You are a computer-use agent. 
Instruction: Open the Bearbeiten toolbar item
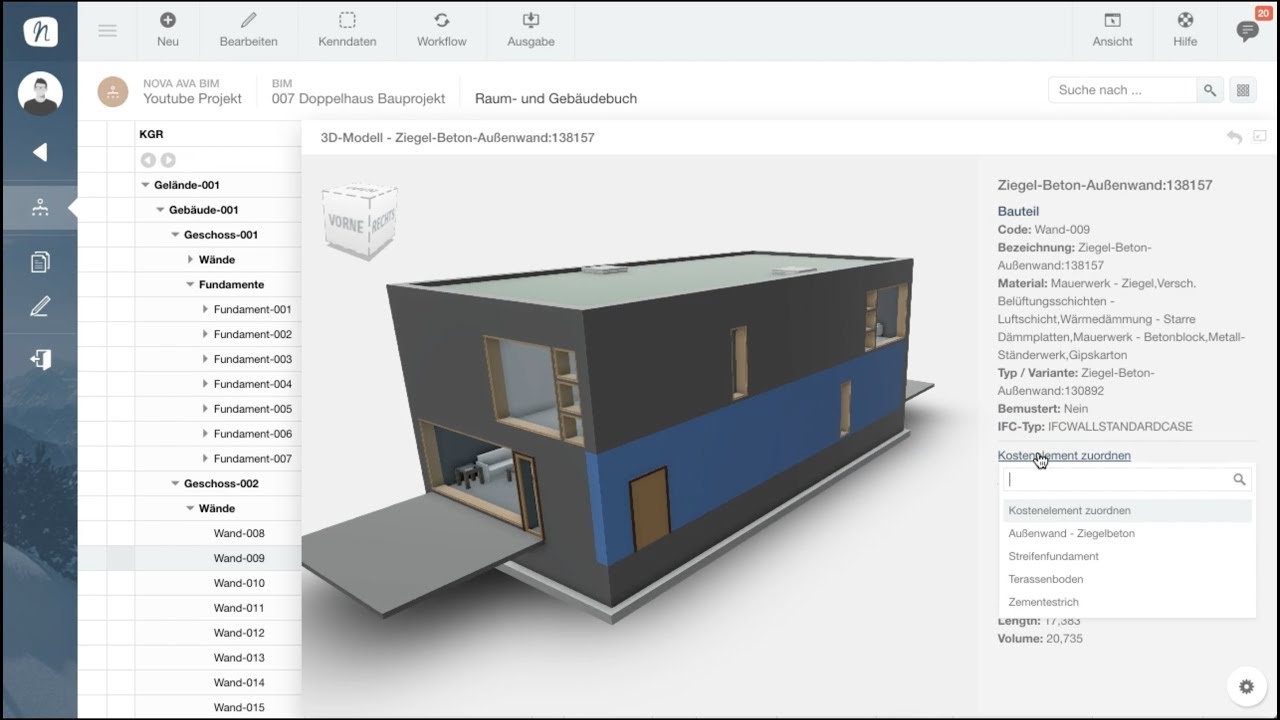point(249,30)
